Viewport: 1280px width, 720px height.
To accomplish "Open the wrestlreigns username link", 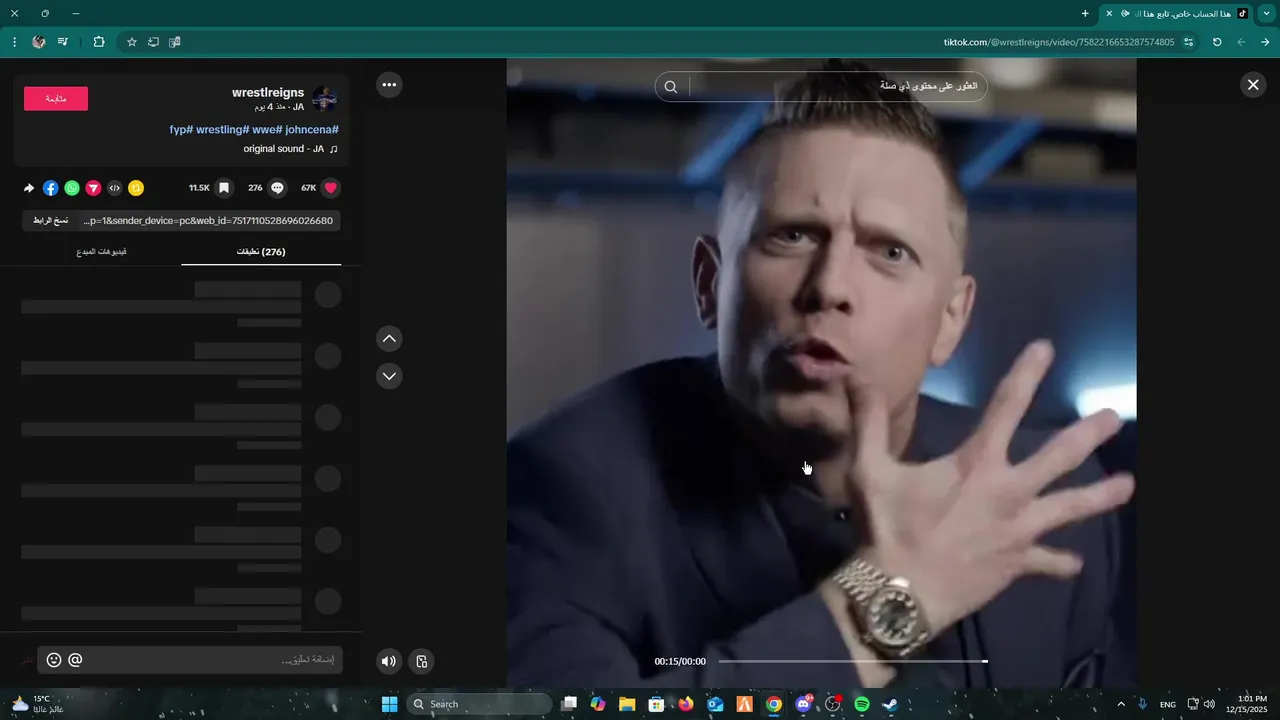I will click(268, 93).
